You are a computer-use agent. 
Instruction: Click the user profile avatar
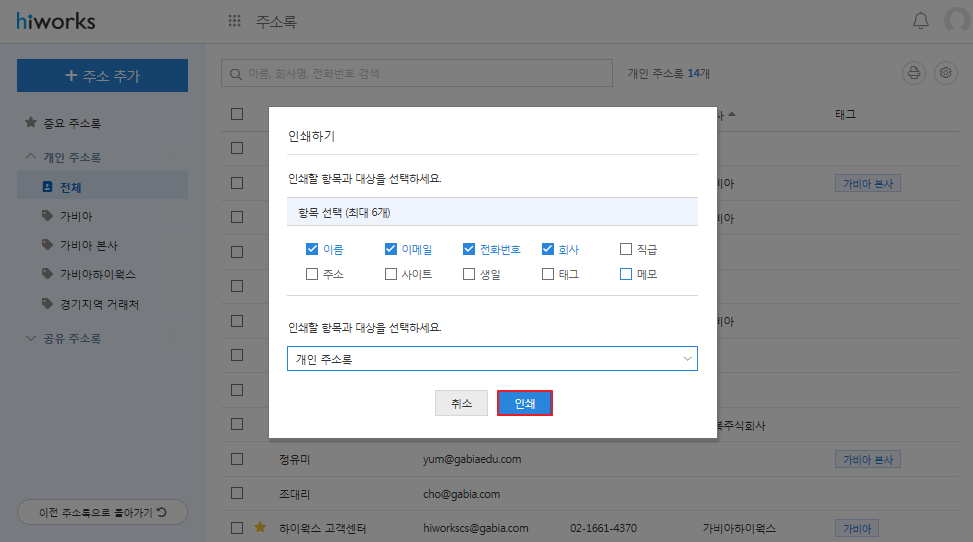[x=960, y=21]
